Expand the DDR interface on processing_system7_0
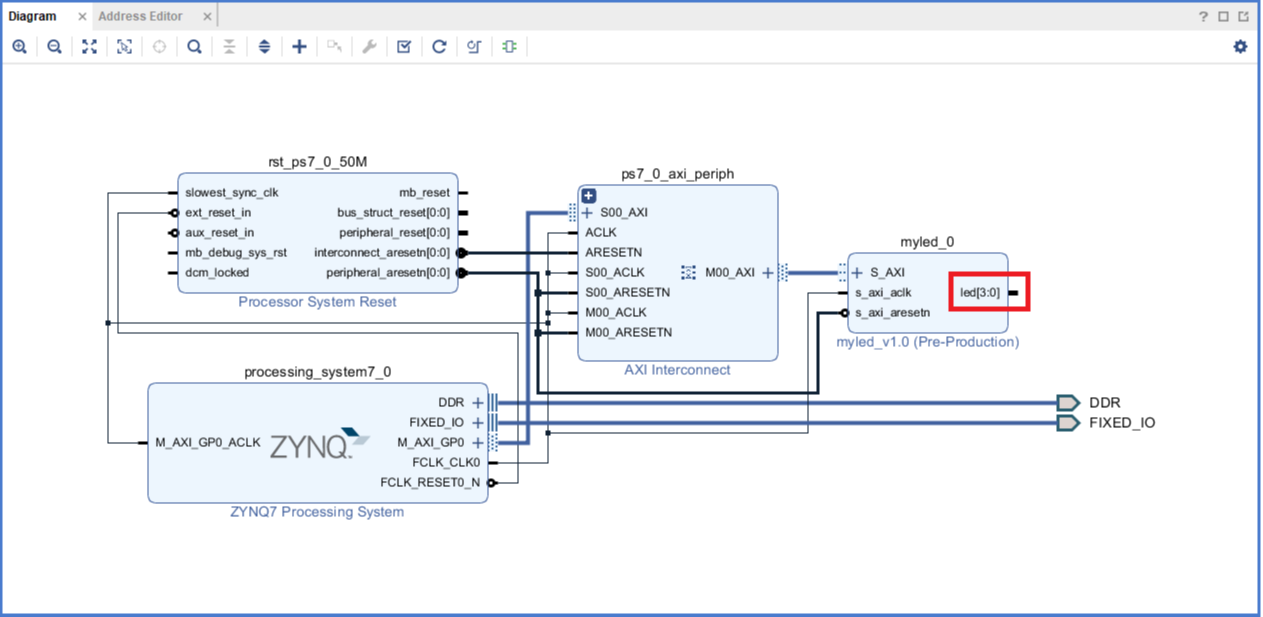Image resolution: width=1263 pixels, height=617 pixels. click(x=478, y=402)
